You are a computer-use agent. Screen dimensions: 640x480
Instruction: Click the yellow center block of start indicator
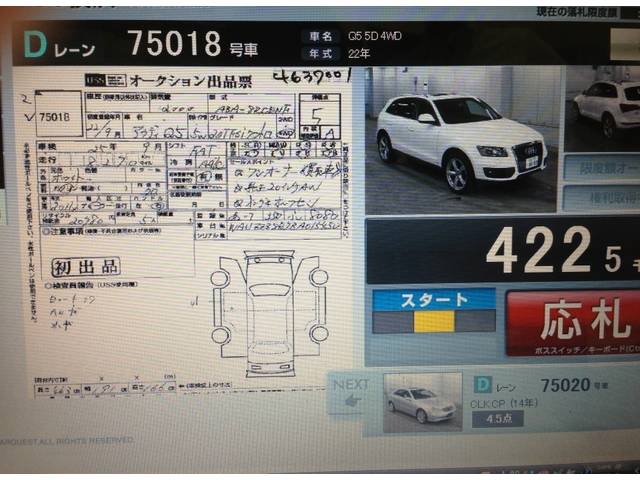tap(433, 321)
